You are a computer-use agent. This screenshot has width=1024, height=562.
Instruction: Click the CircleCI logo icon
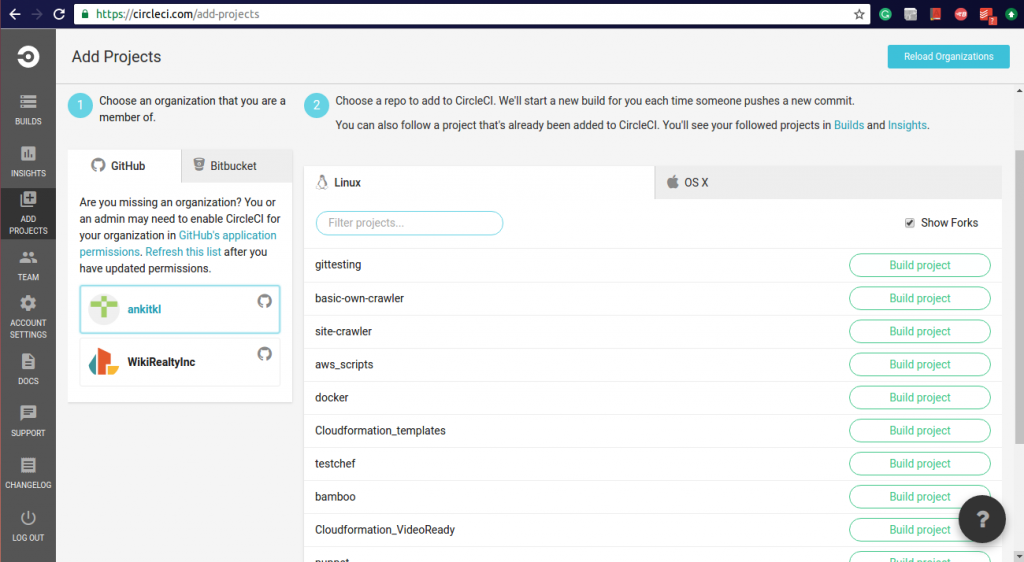[28, 58]
